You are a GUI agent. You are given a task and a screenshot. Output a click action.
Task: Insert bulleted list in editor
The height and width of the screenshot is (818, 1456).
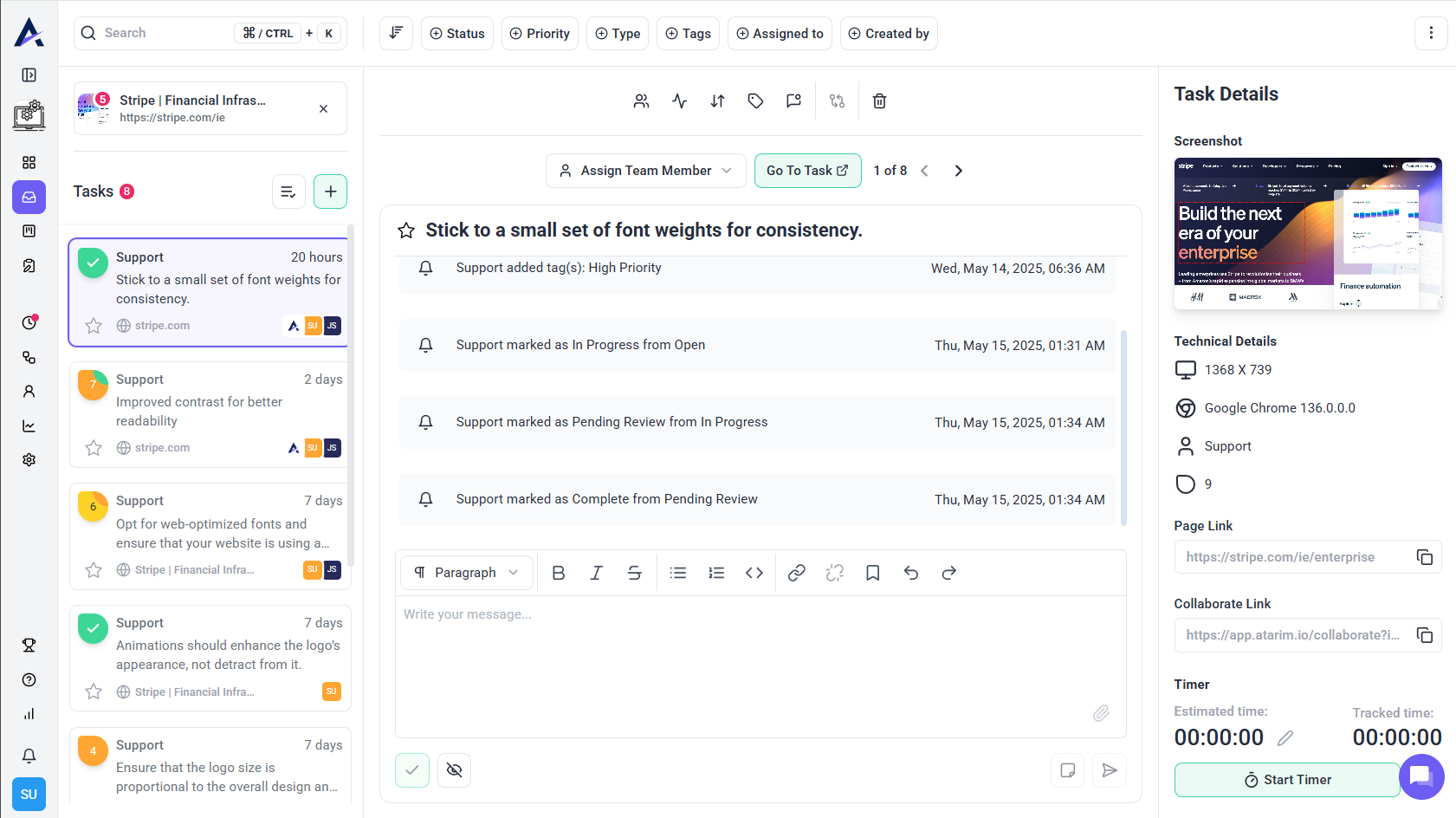click(x=678, y=573)
